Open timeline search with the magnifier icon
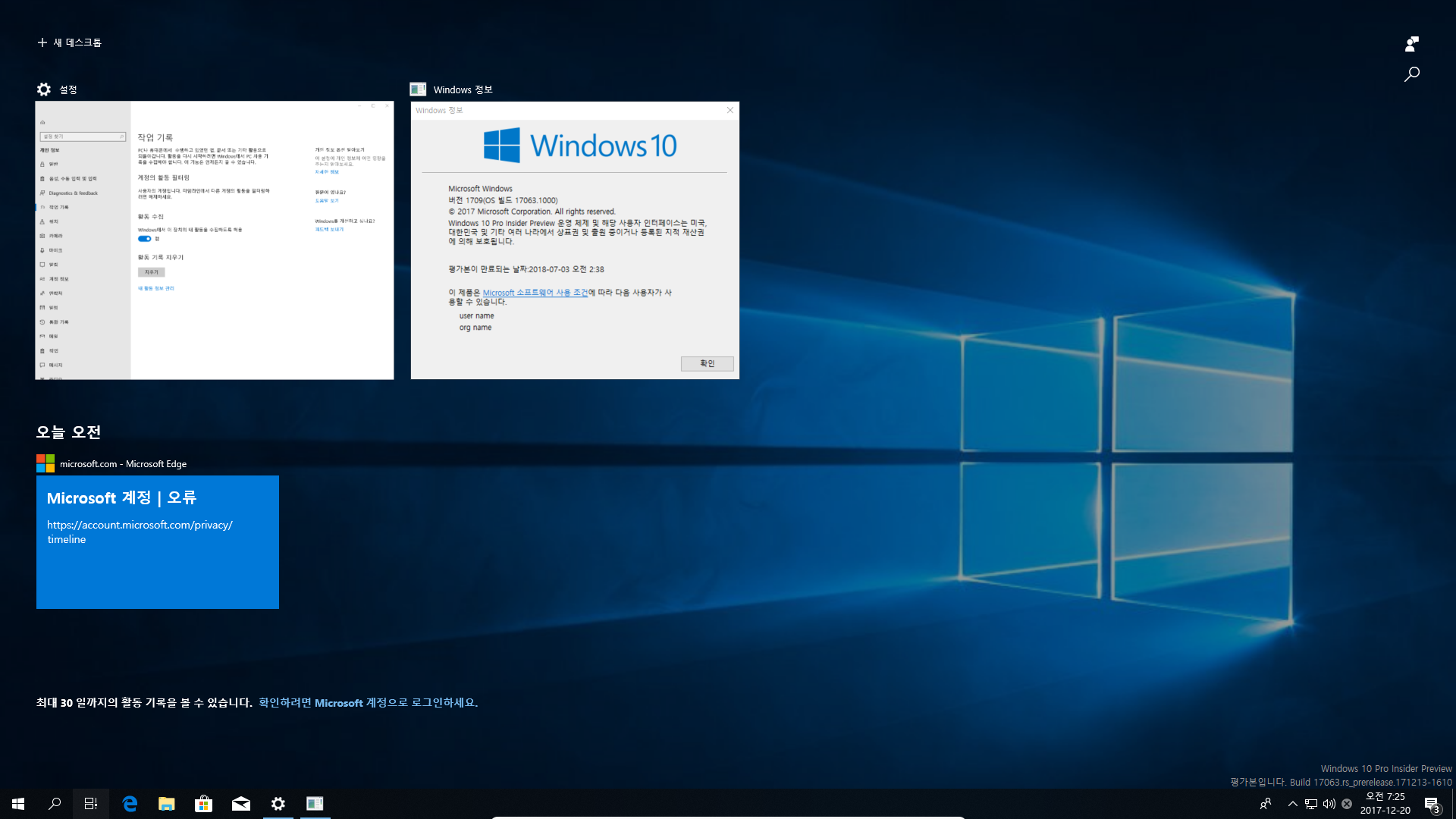The width and height of the screenshot is (1456, 819). [x=1411, y=74]
